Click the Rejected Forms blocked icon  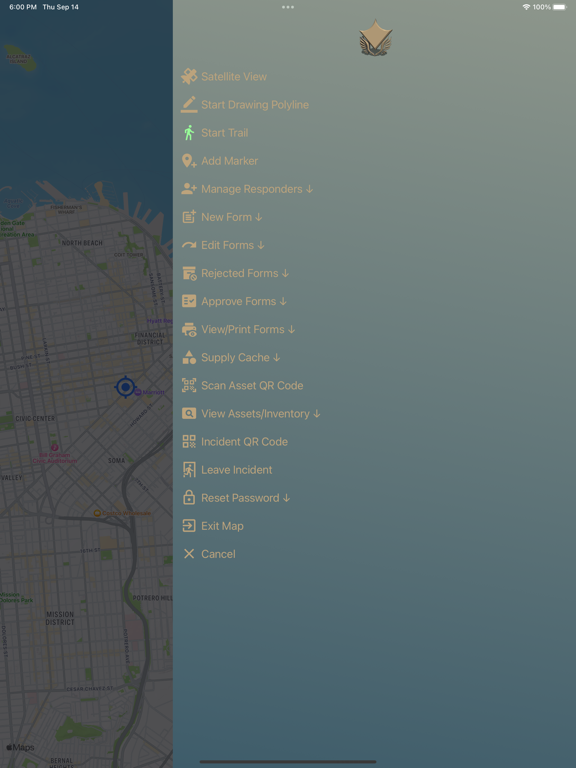pyautogui.click(x=189, y=273)
